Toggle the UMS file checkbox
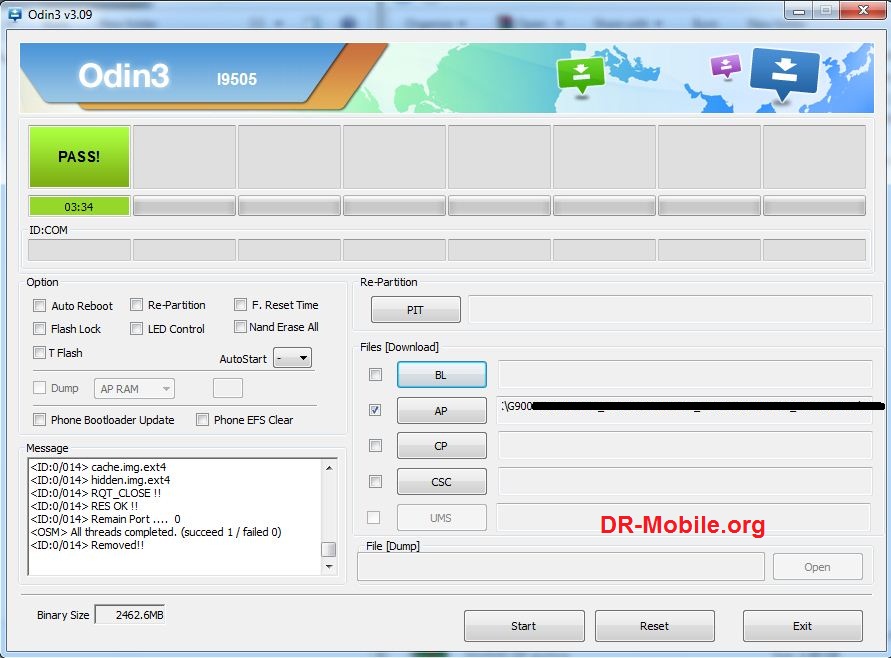This screenshot has height=658, width=891. (x=373, y=518)
